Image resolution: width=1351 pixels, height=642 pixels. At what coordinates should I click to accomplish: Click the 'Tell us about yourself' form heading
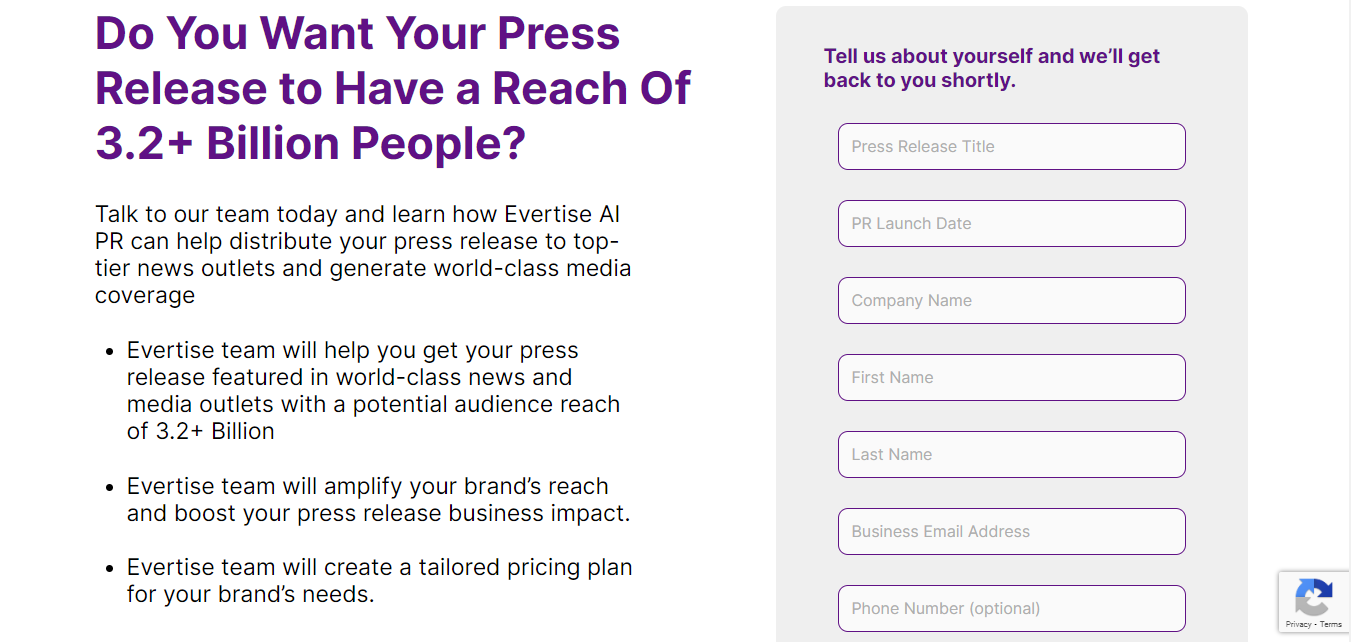point(991,68)
